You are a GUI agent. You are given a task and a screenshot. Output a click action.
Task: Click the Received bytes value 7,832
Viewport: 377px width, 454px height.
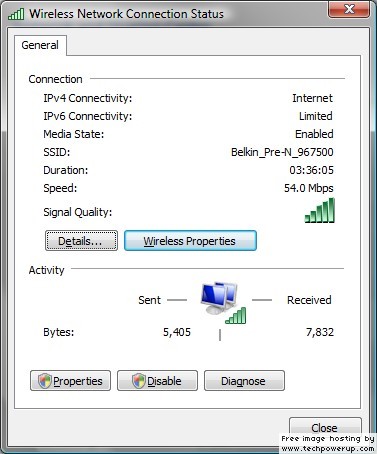(320, 332)
